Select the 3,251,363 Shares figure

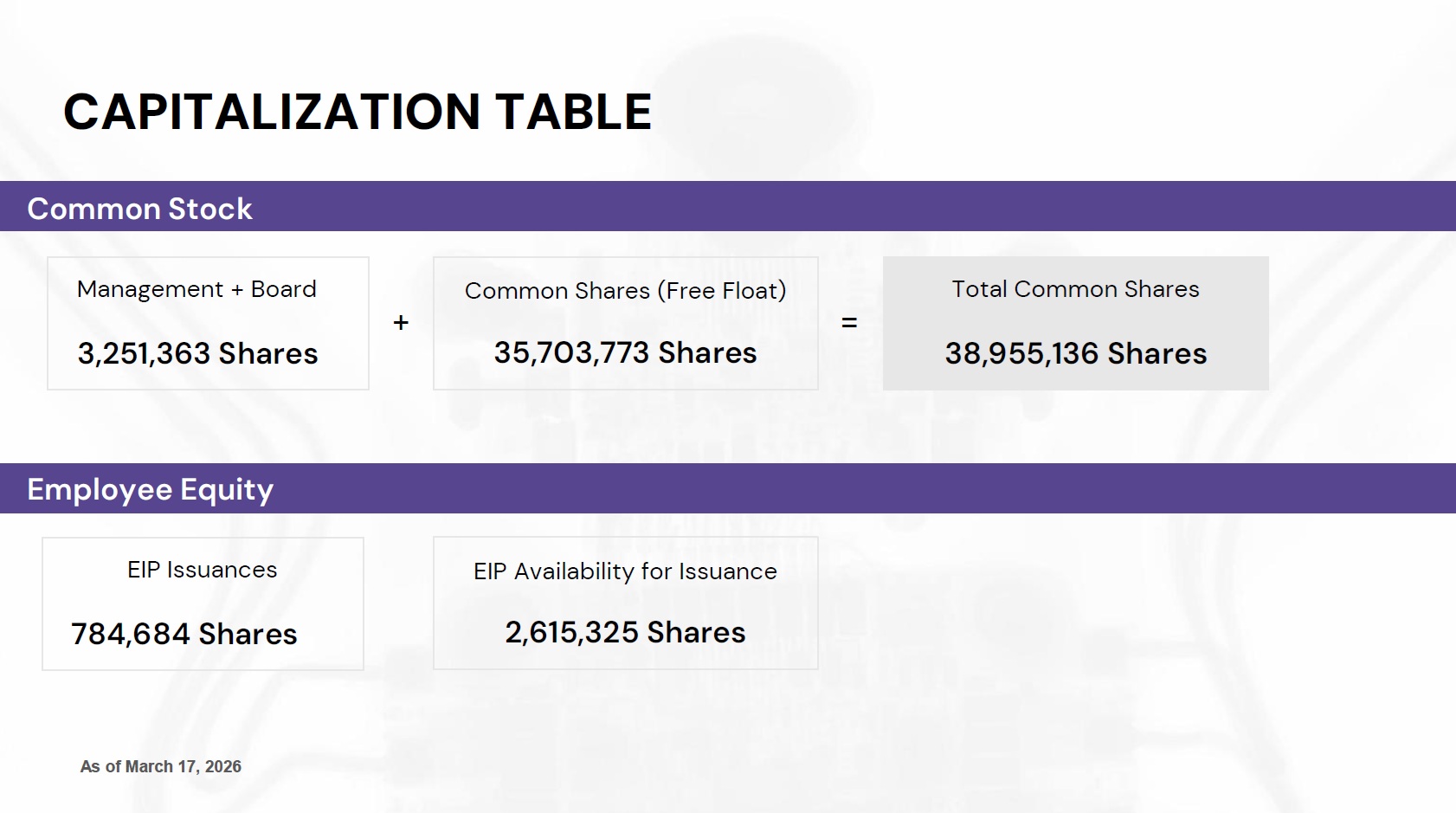pos(197,353)
